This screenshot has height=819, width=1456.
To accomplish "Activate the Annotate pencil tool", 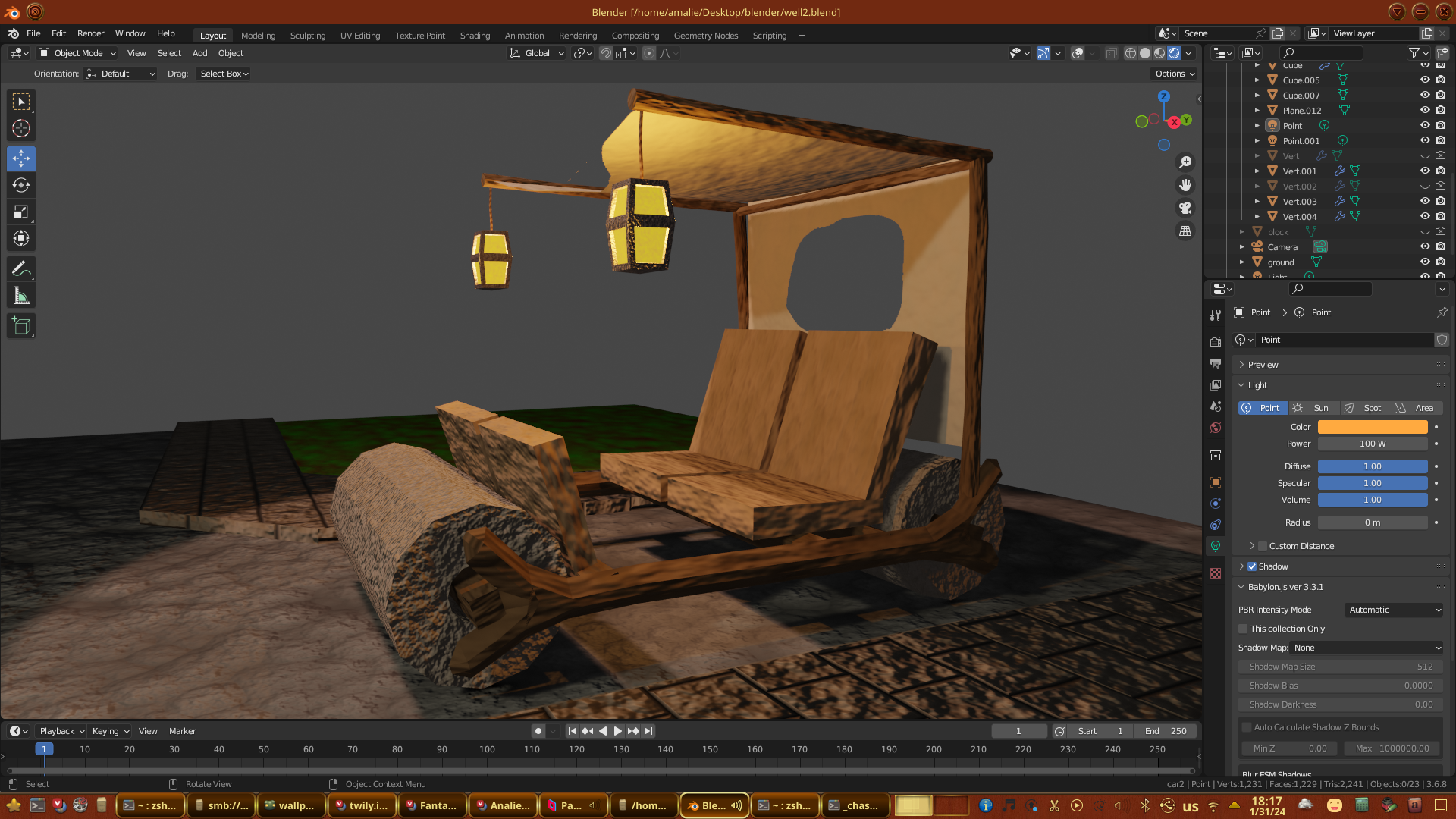I will click(x=21, y=269).
